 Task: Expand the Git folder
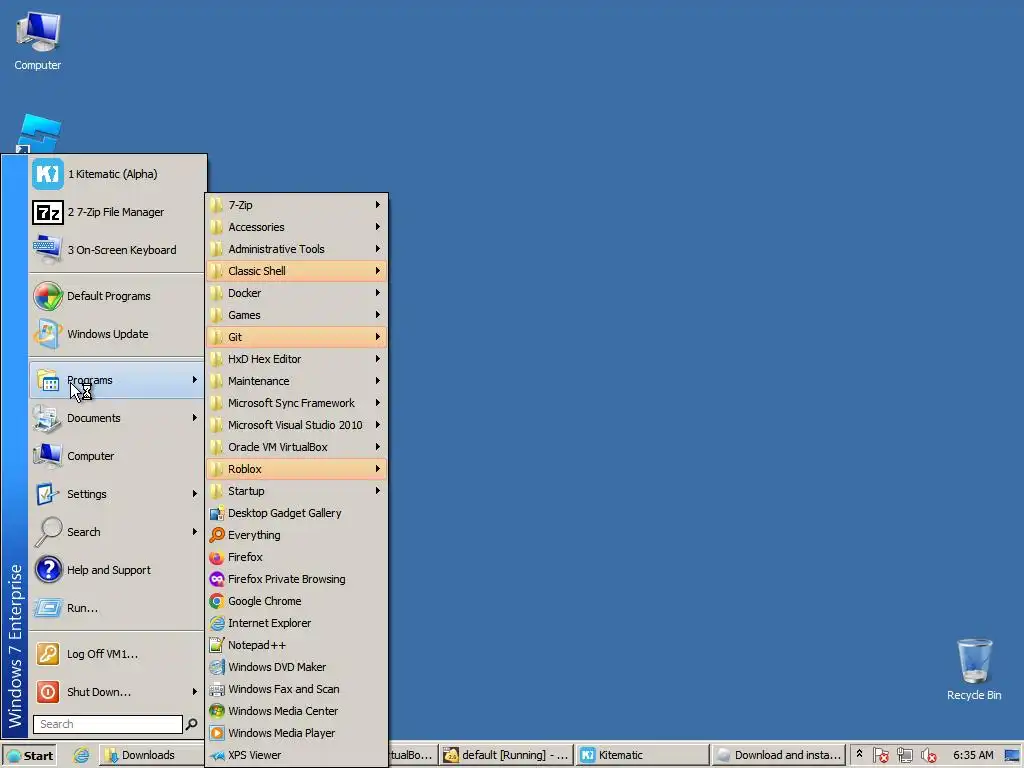296,337
